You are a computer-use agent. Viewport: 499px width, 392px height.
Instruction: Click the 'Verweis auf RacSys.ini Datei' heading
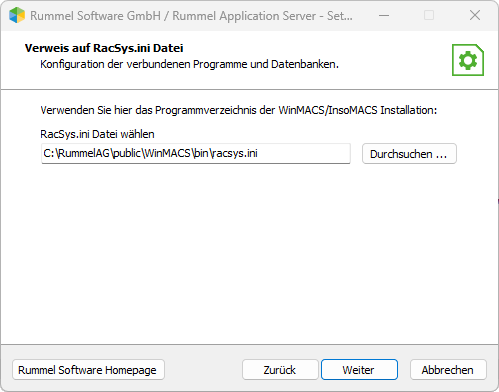click(104, 48)
